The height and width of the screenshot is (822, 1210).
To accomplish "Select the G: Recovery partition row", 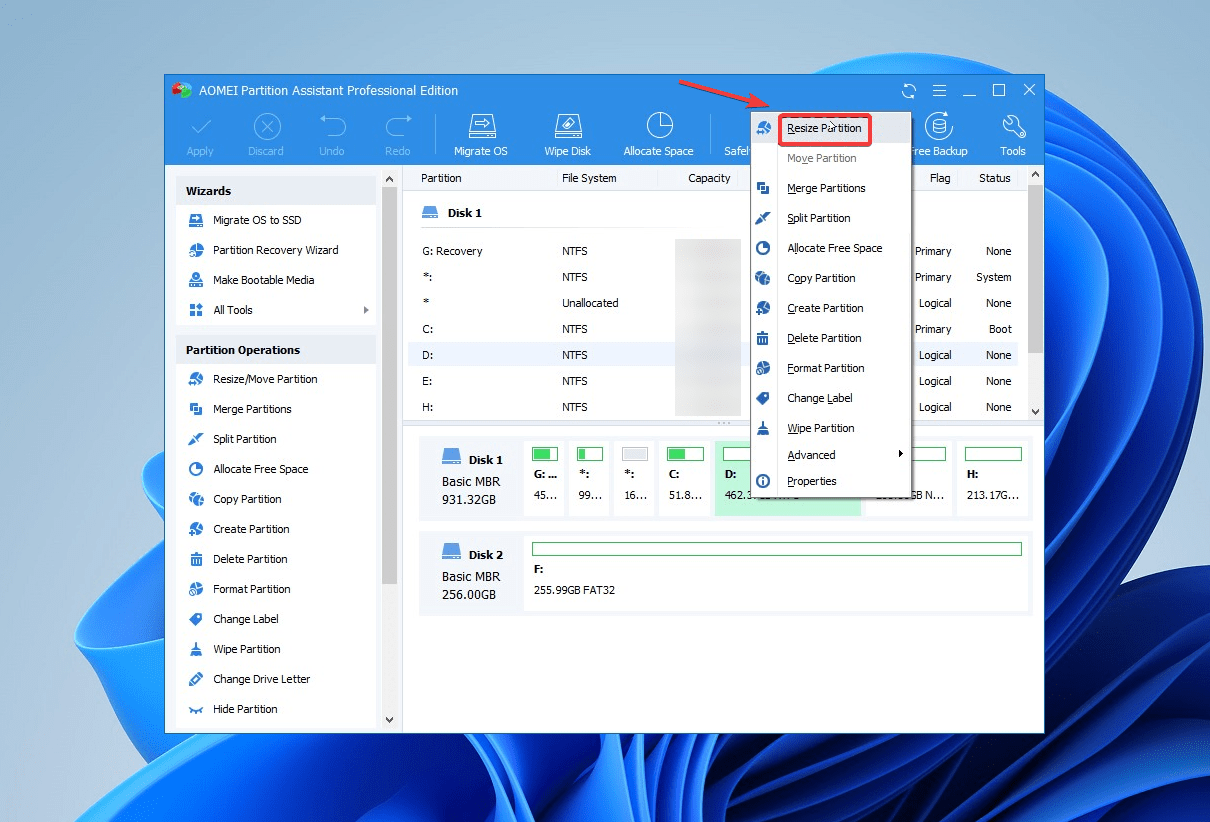I will [x=715, y=251].
